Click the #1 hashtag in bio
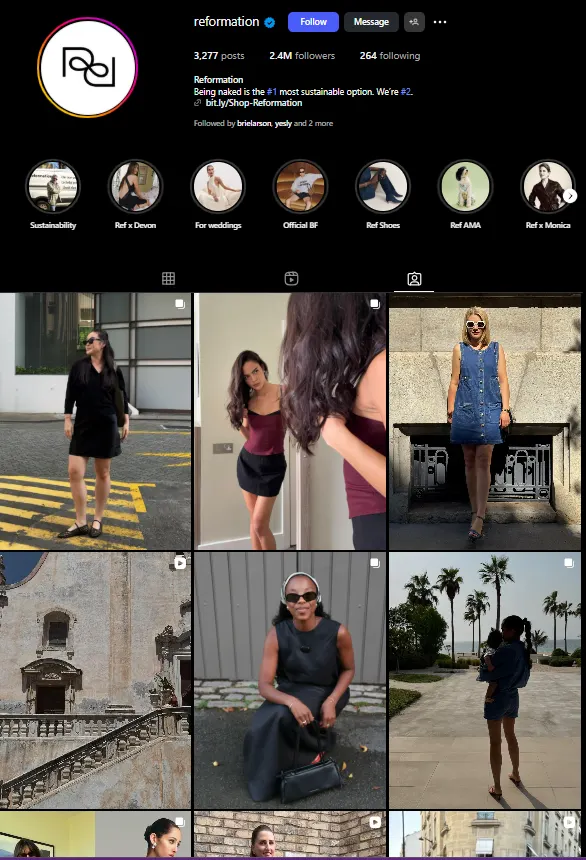 [x=272, y=92]
